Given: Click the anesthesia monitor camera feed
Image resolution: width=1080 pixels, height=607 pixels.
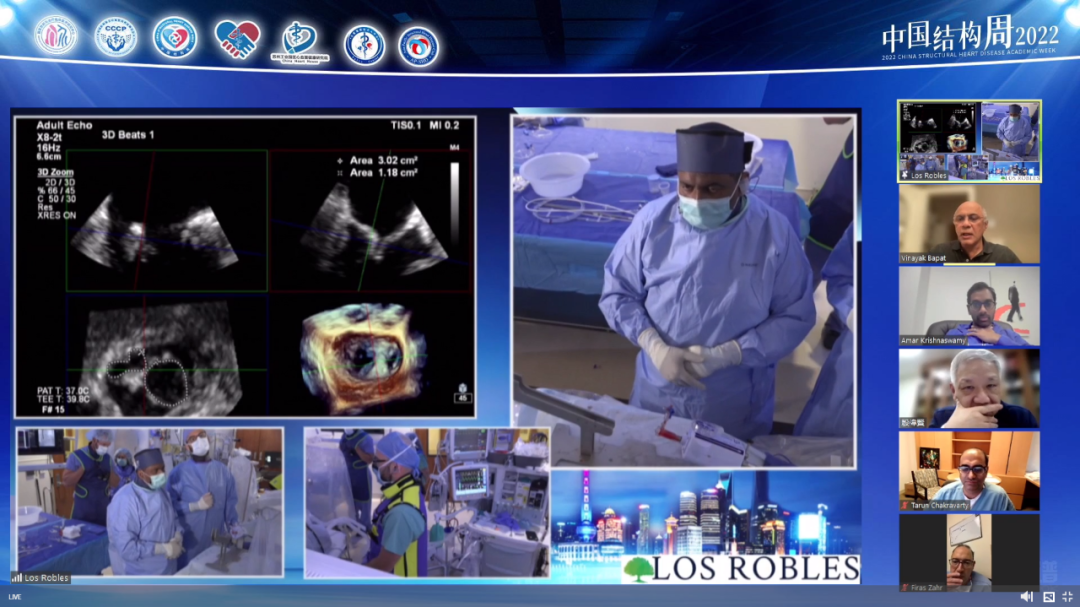Looking at the screenshot, I should (x=427, y=502).
